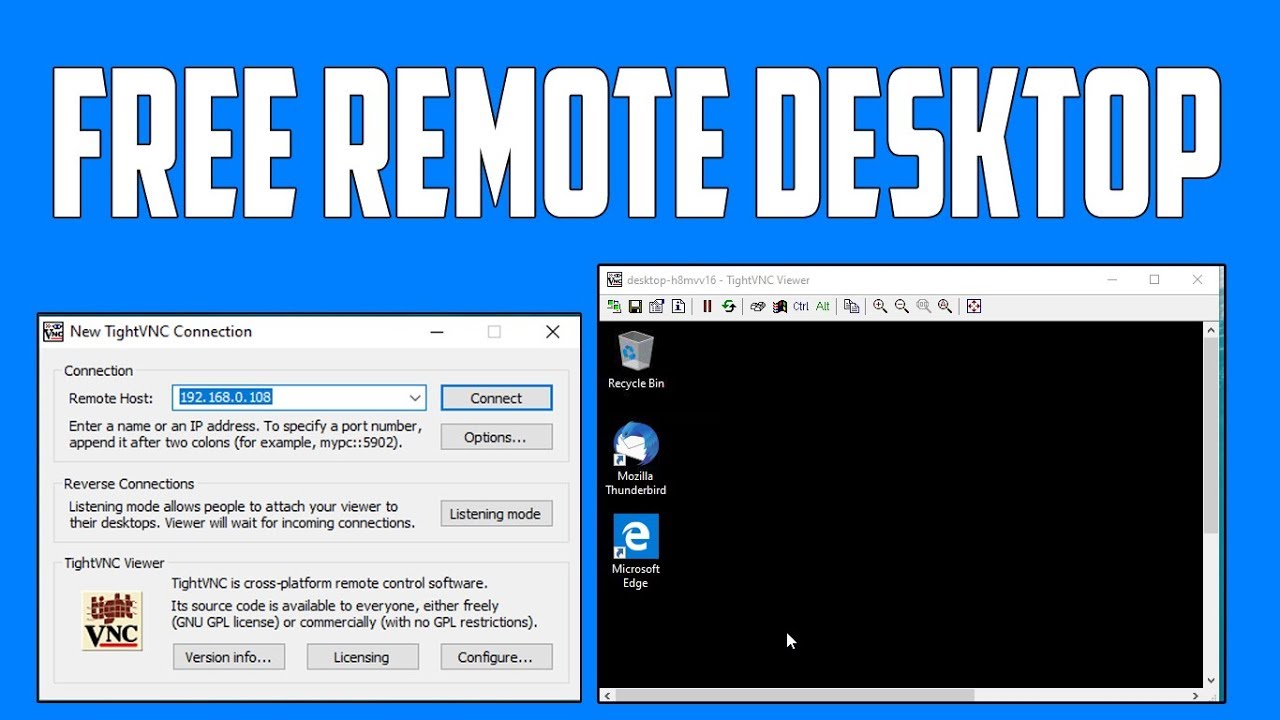Click the viewer scroll left arrow
The height and width of the screenshot is (720, 1280).
coord(608,695)
